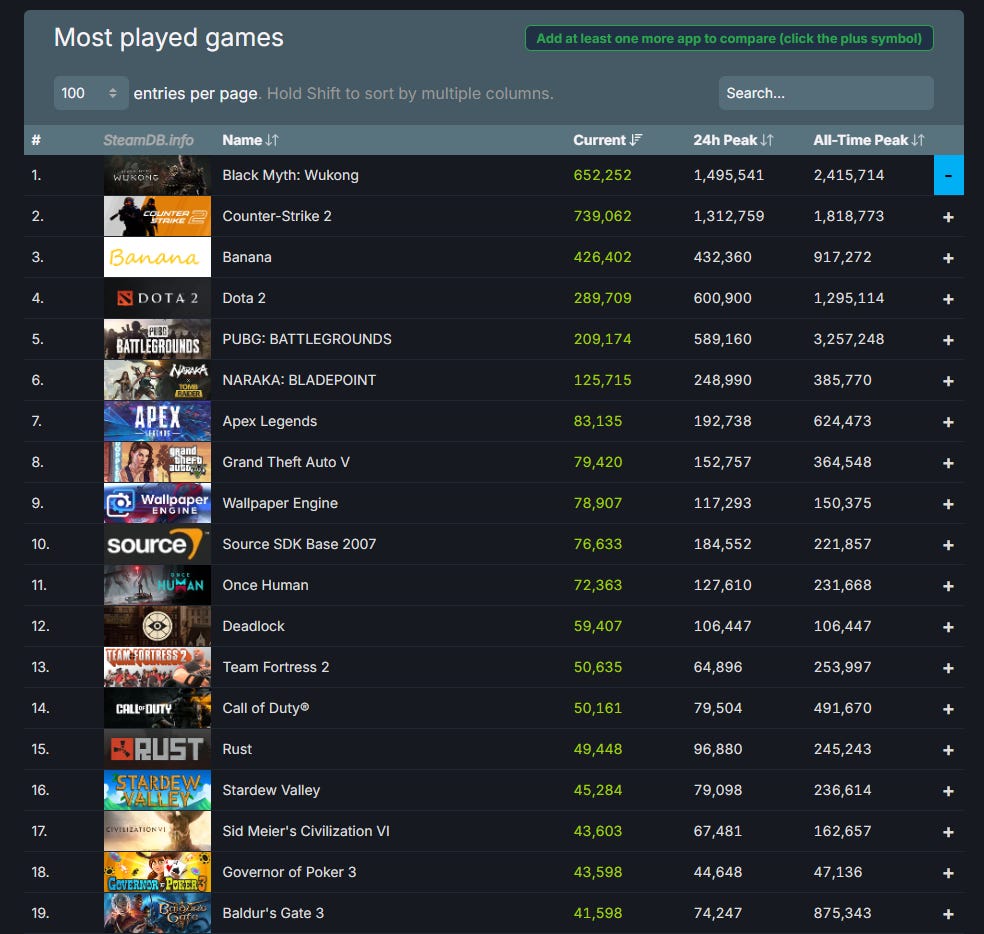
Task: Open PUBG Battlegrounds thumbnail image
Action: pos(157,339)
